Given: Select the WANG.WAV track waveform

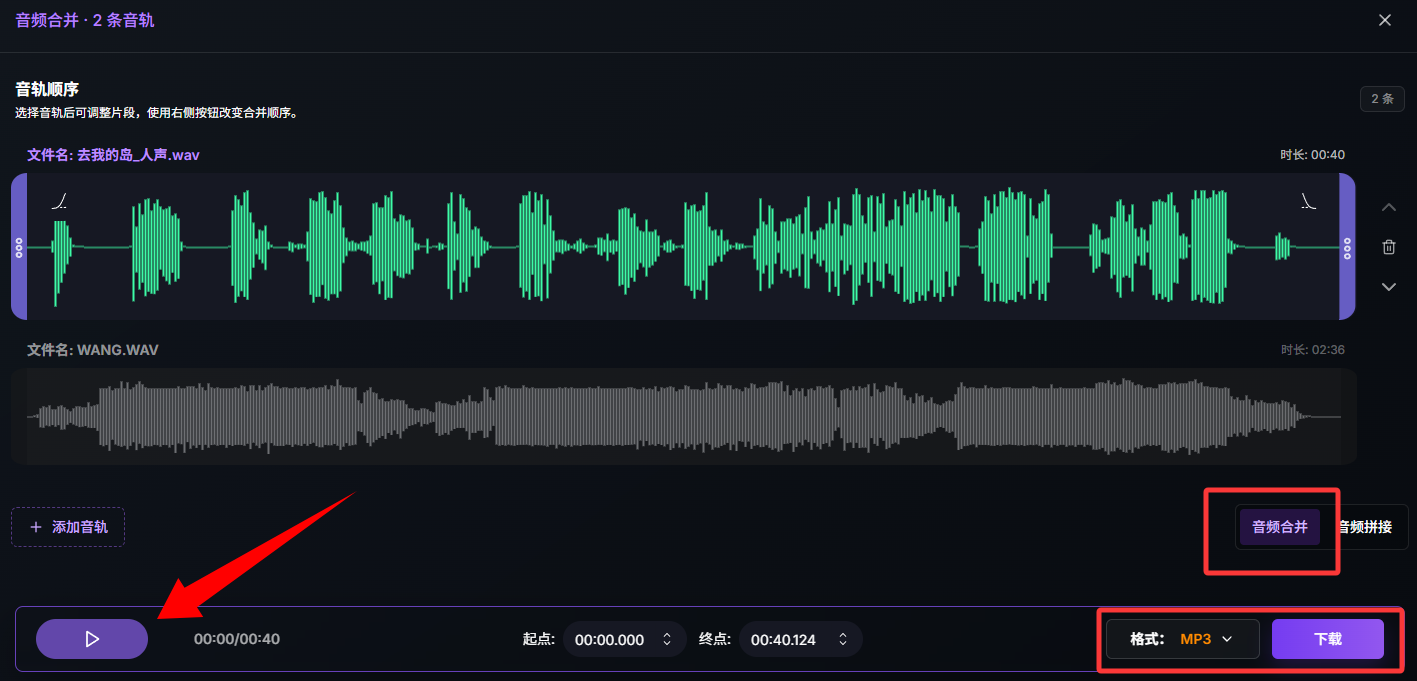Looking at the screenshot, I should coord(684,416).
